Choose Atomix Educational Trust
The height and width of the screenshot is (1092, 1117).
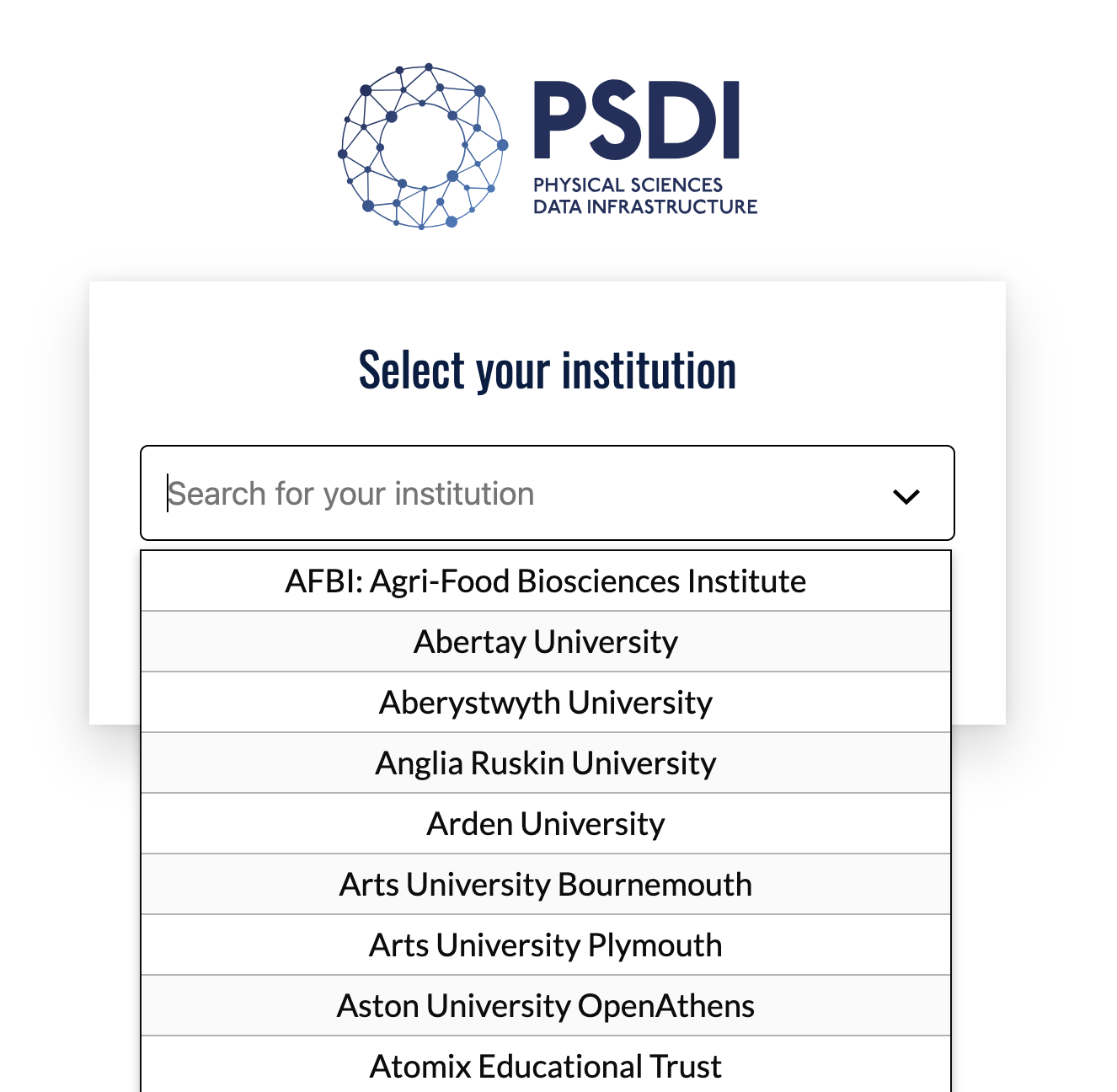(x=546, y=1064)
